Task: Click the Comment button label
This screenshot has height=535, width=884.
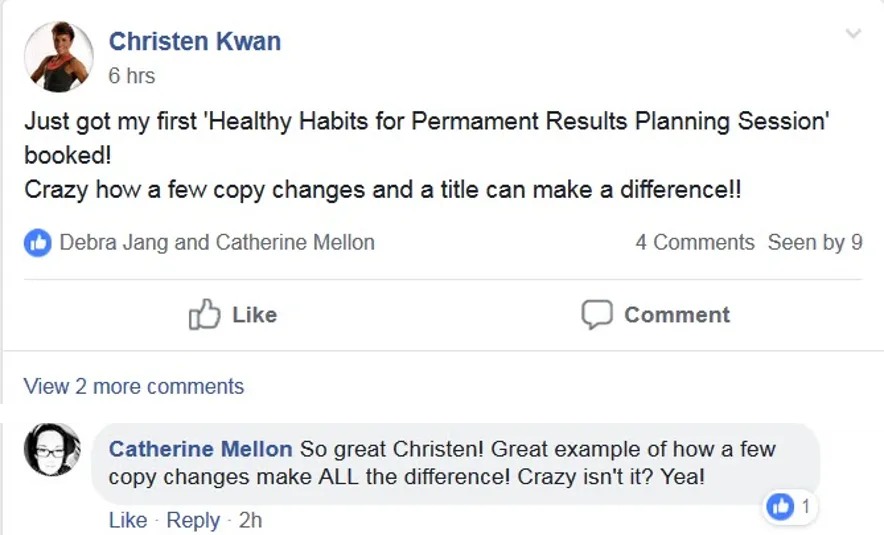Action: pyautogui.click(x=677, y=315)
